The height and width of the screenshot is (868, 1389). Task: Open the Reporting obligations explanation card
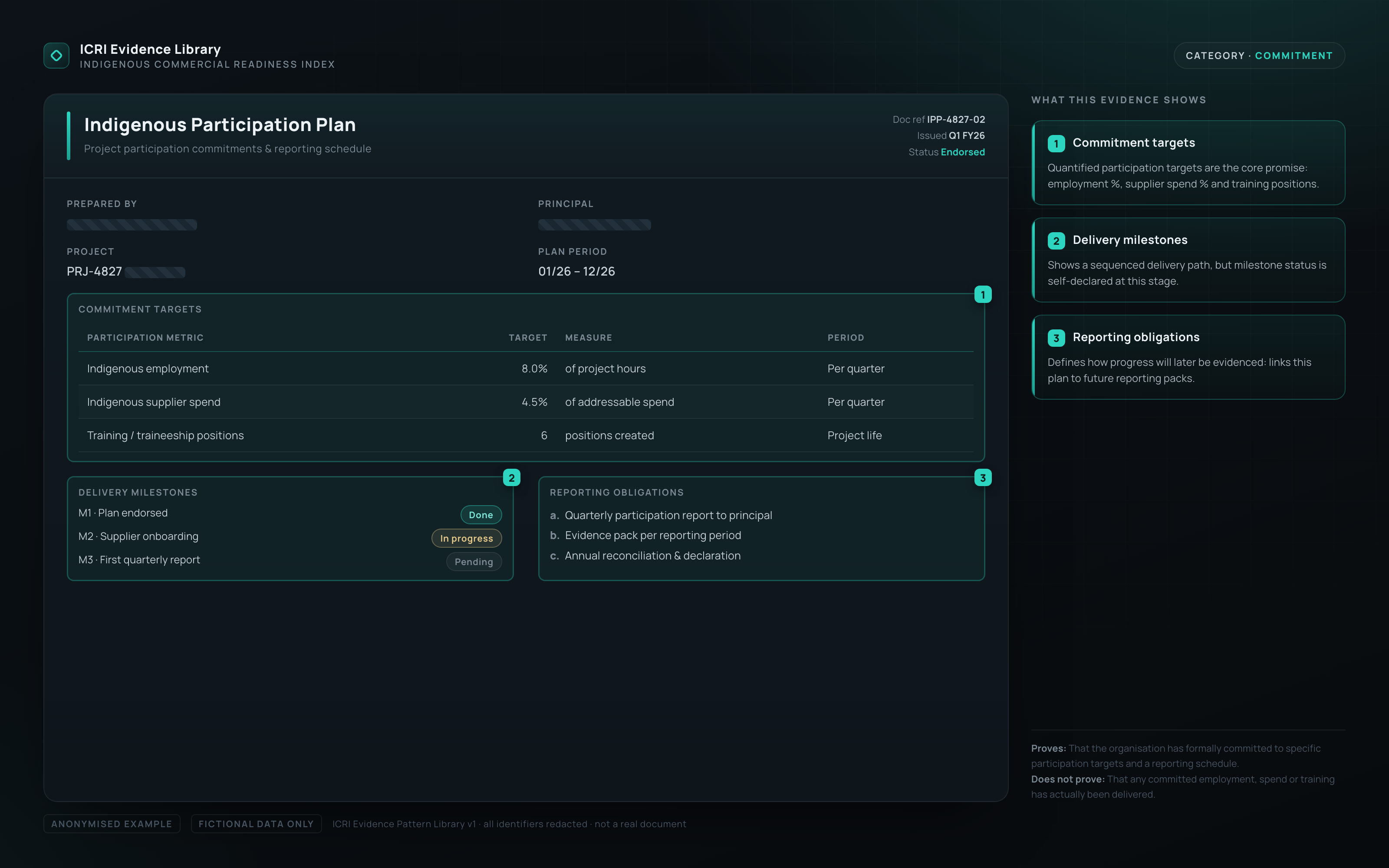(1188, 357)
